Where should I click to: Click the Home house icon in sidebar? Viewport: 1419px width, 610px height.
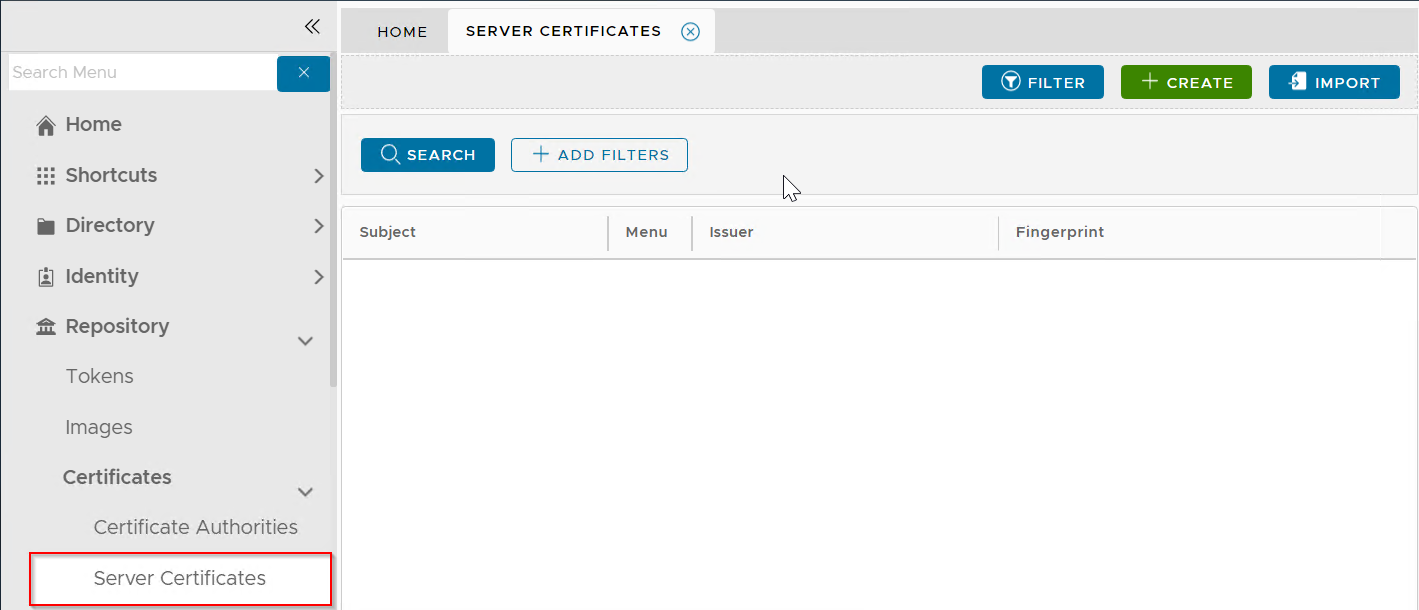pyautogui.click(x=45, y=125)
